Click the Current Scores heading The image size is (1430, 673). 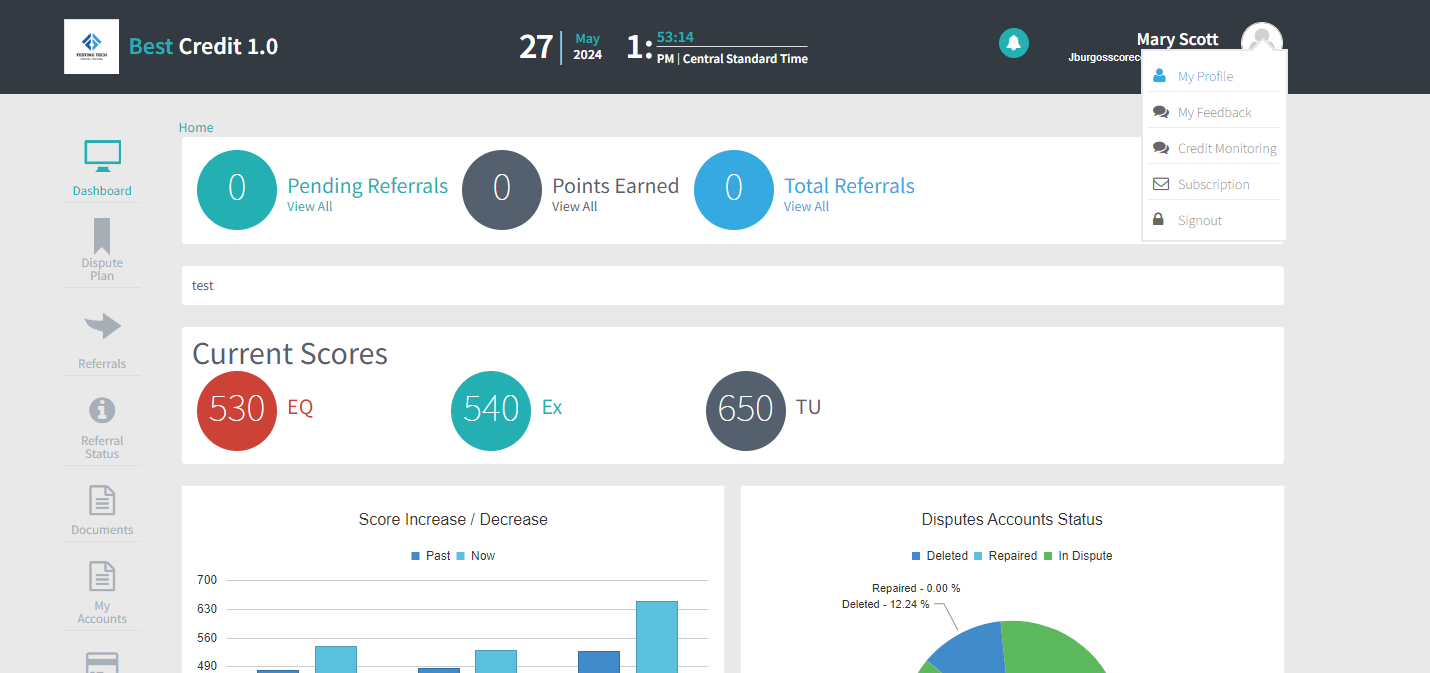[290, 353]
